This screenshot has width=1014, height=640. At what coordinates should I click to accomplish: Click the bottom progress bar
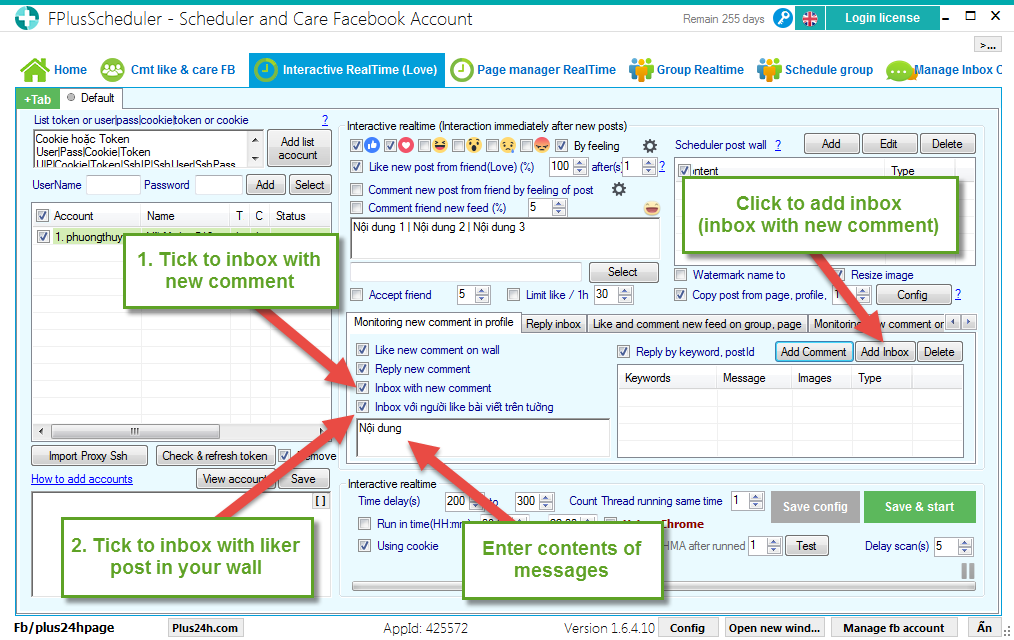point(663,586)
